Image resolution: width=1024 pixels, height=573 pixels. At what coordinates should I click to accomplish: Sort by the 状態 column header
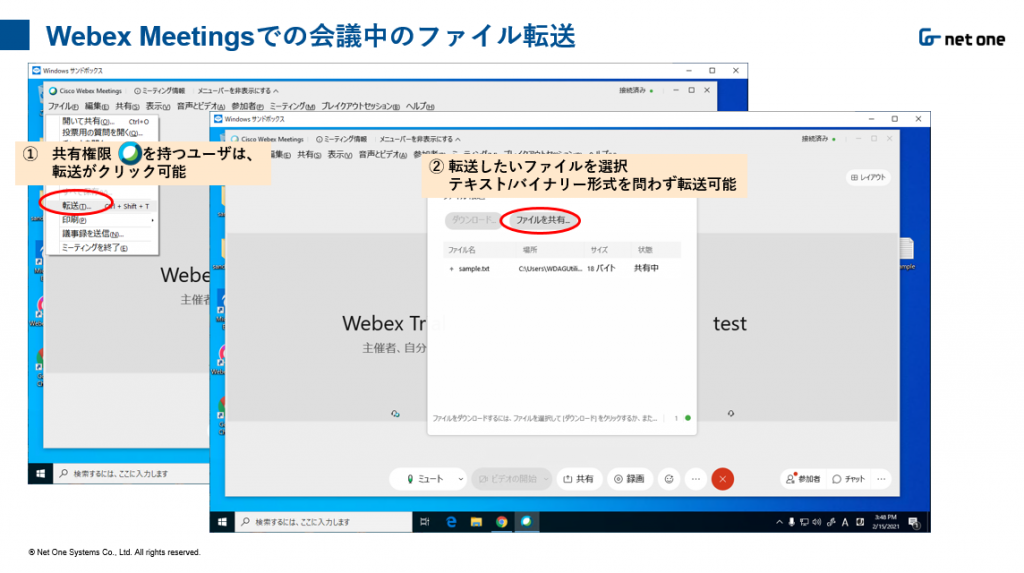click(x=645, y=250)
